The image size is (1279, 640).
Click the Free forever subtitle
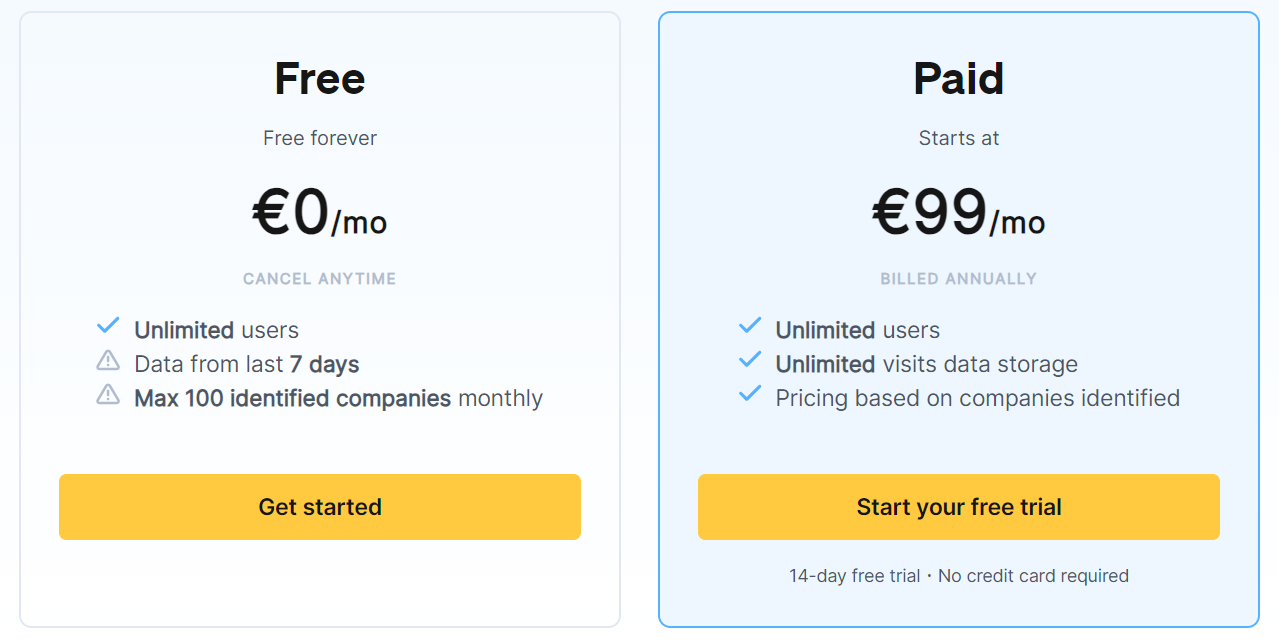[319, 138]
